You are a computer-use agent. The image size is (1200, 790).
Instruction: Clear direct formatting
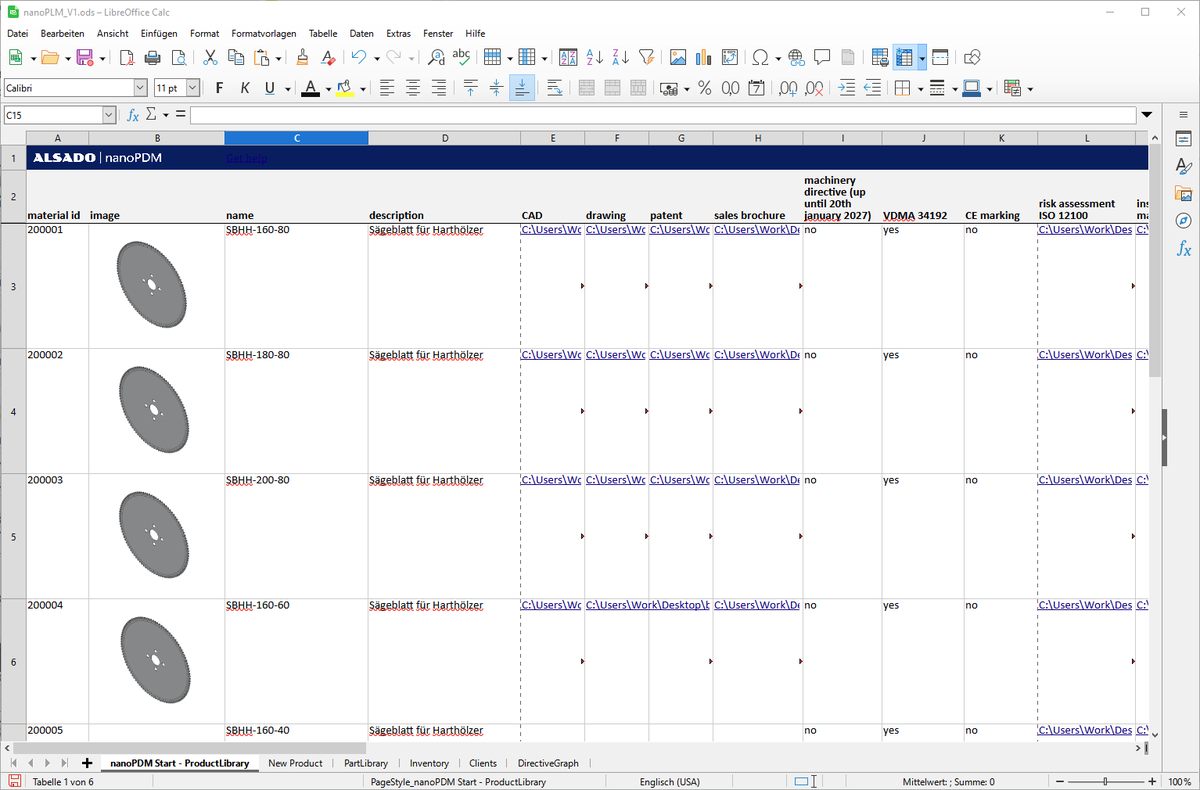pyautogui.click(x=328, y=58)
